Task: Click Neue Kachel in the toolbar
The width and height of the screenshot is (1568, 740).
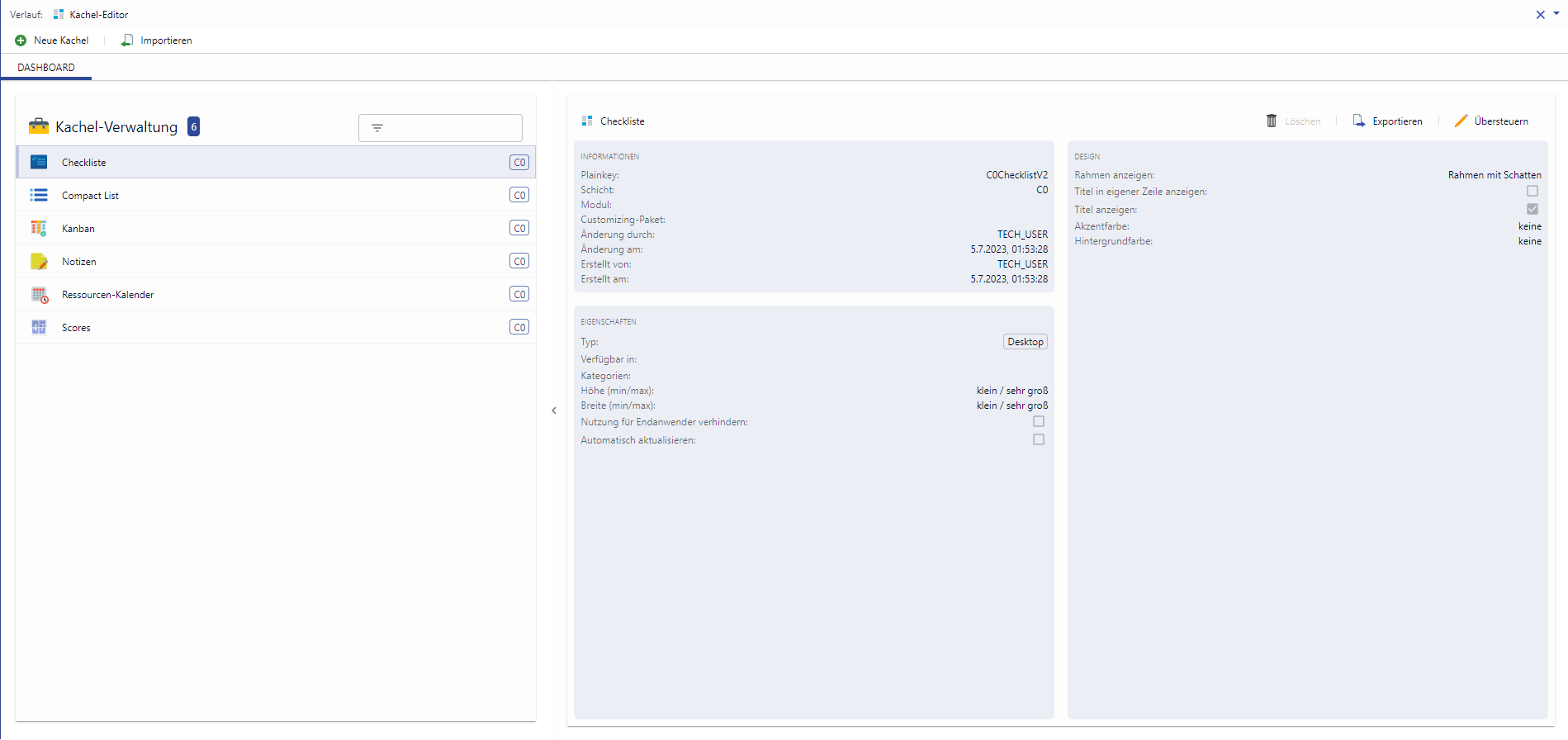Action: [52, 40]
